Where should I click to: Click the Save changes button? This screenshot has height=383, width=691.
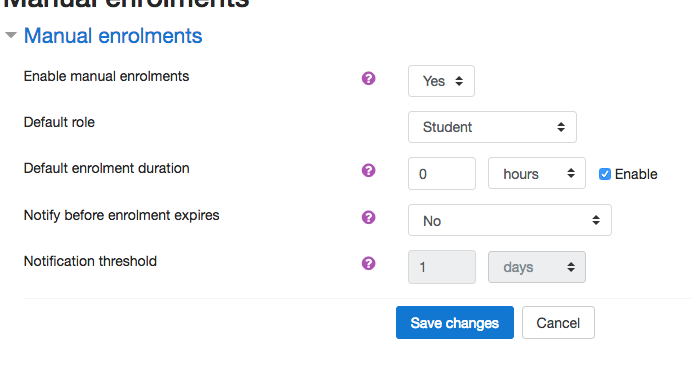click(x=455, y=323)
